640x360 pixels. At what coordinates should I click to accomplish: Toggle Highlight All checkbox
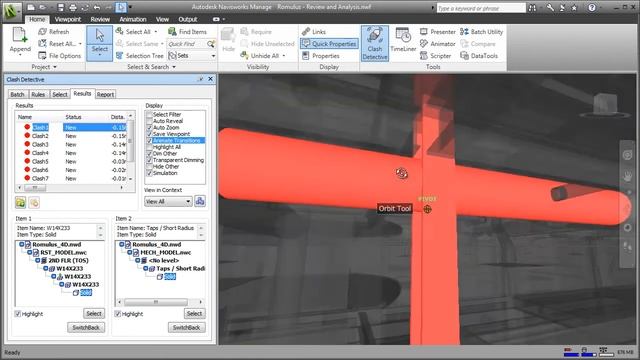[149, 147]
